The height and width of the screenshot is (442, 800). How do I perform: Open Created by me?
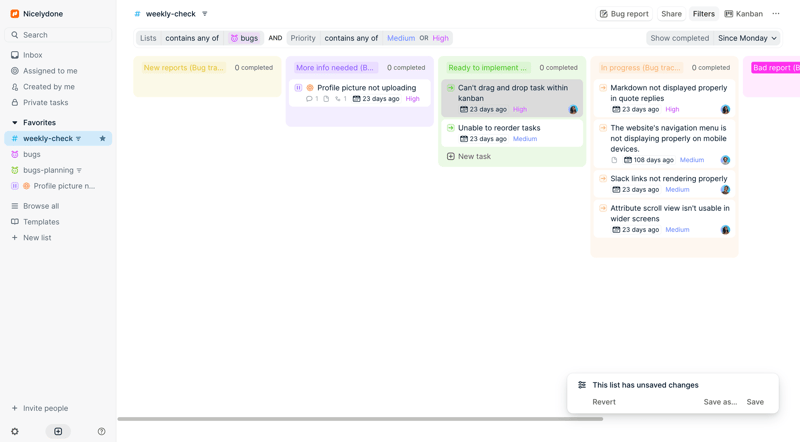pos(58,86)
